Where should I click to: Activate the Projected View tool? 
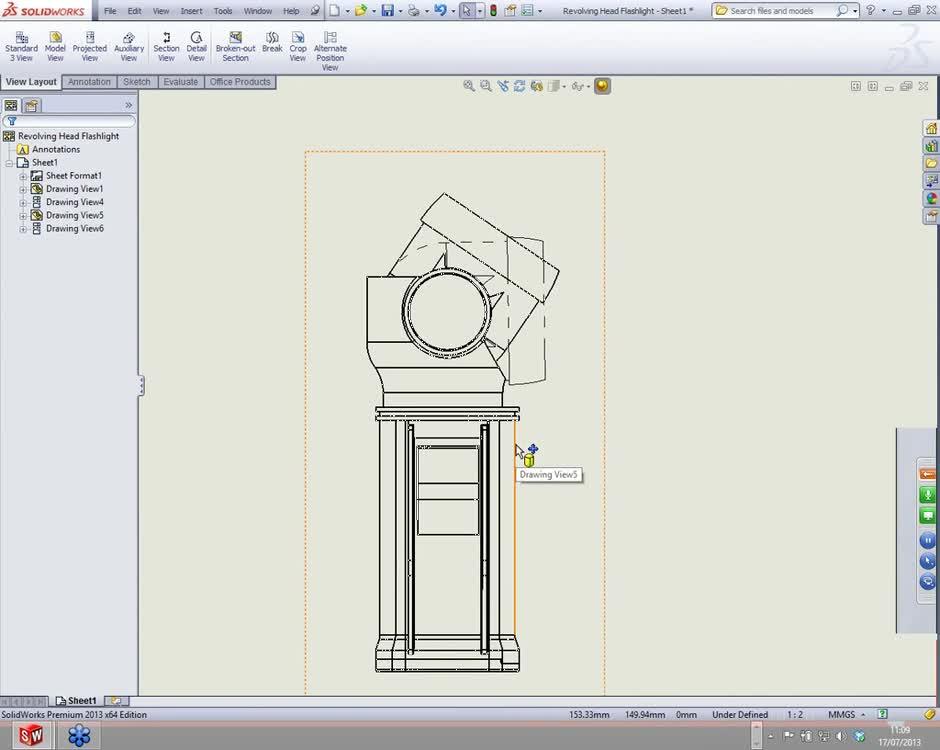pyautogui.click(x=89, y=45)
